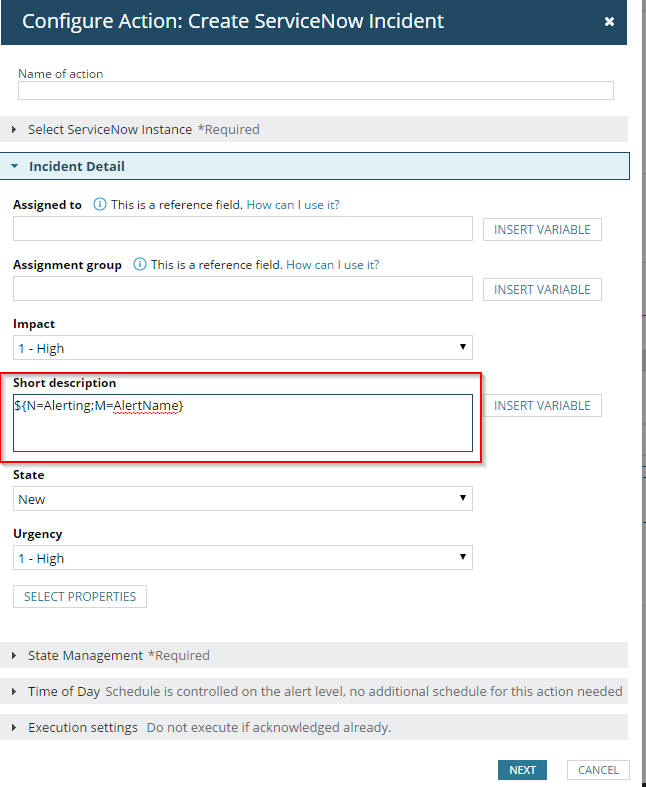
Task: Open the State dropdown
Action: coord(242,499)
